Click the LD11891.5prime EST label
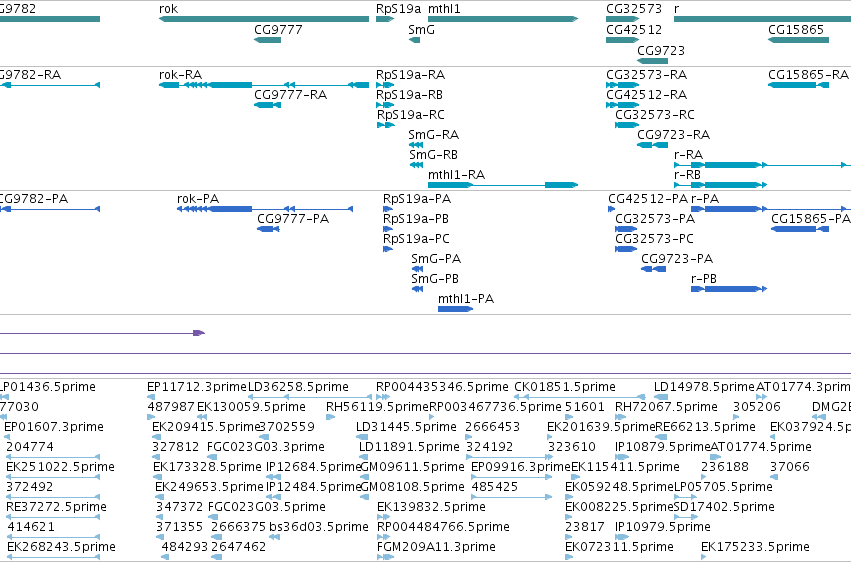Screen dimensions: 851x562 point(409,448)
